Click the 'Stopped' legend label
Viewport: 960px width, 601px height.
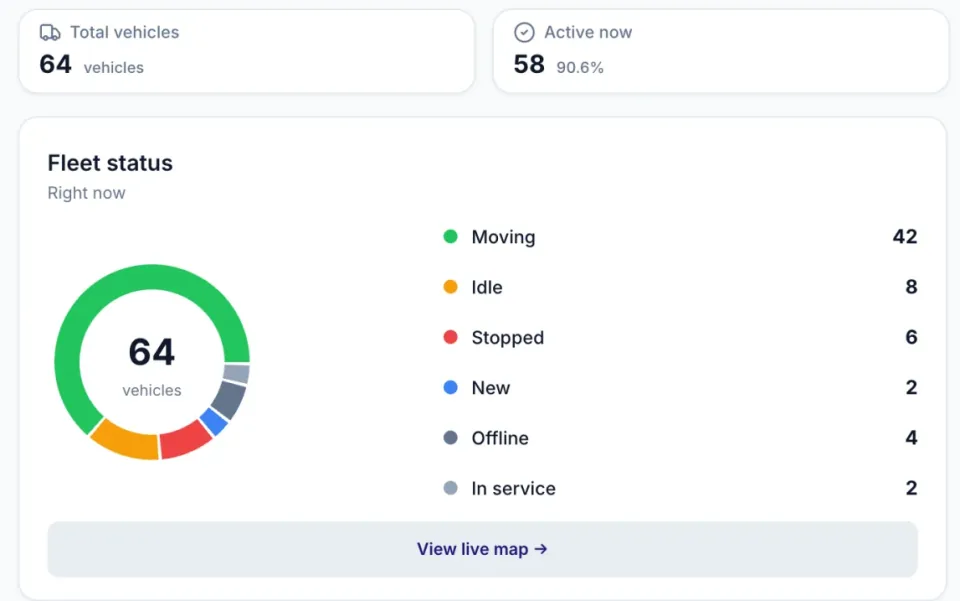(x=508, y=337)
